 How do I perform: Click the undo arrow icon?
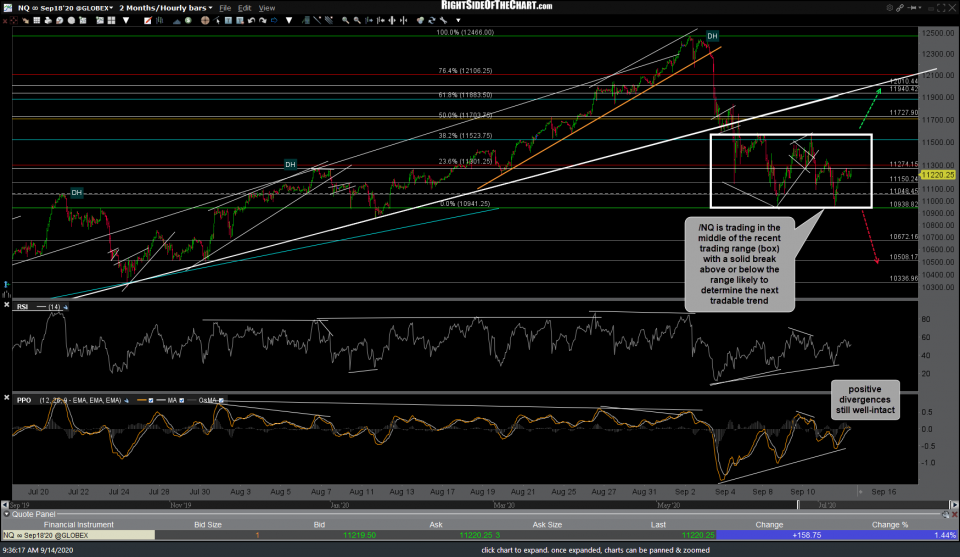point(251,20)
